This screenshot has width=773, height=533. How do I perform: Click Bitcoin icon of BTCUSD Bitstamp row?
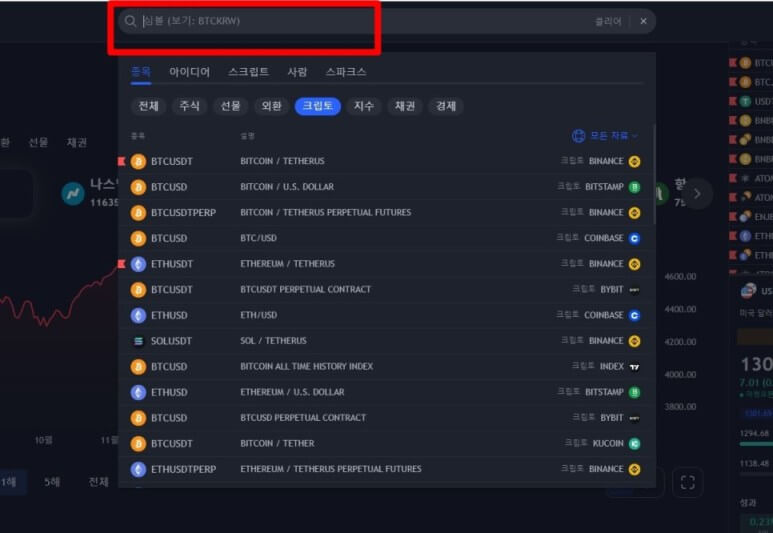pos(139,187)
